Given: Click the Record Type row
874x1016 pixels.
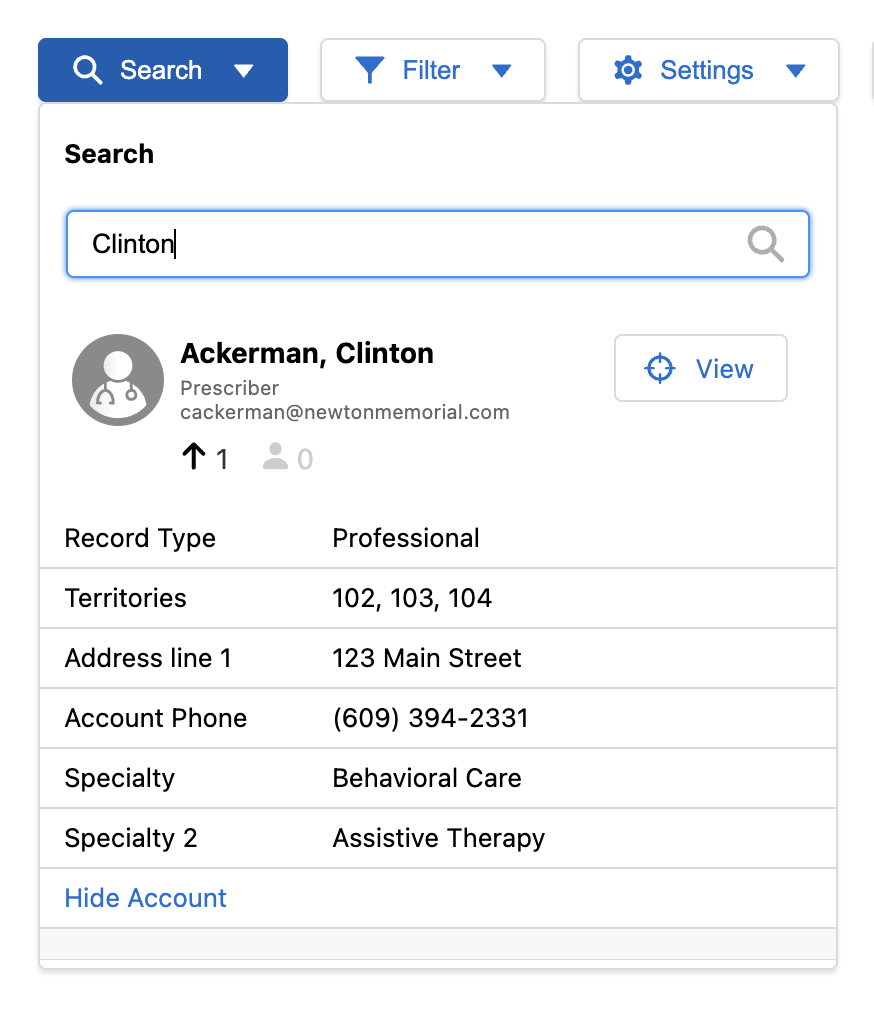Looking at the screenshot, I should (x=437, y=538).
